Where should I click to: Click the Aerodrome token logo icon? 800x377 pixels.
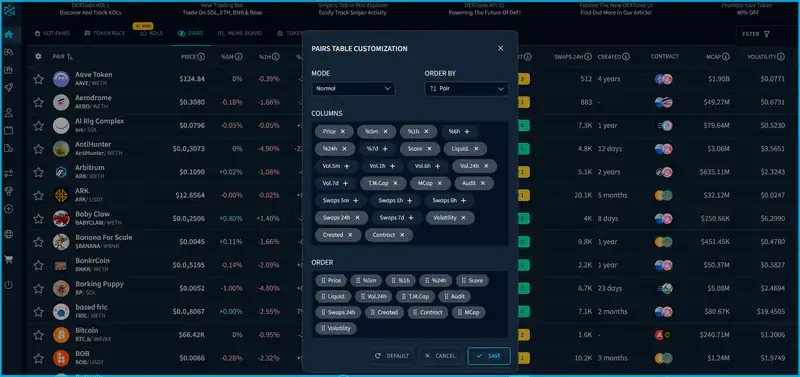(x=61, y=103)
